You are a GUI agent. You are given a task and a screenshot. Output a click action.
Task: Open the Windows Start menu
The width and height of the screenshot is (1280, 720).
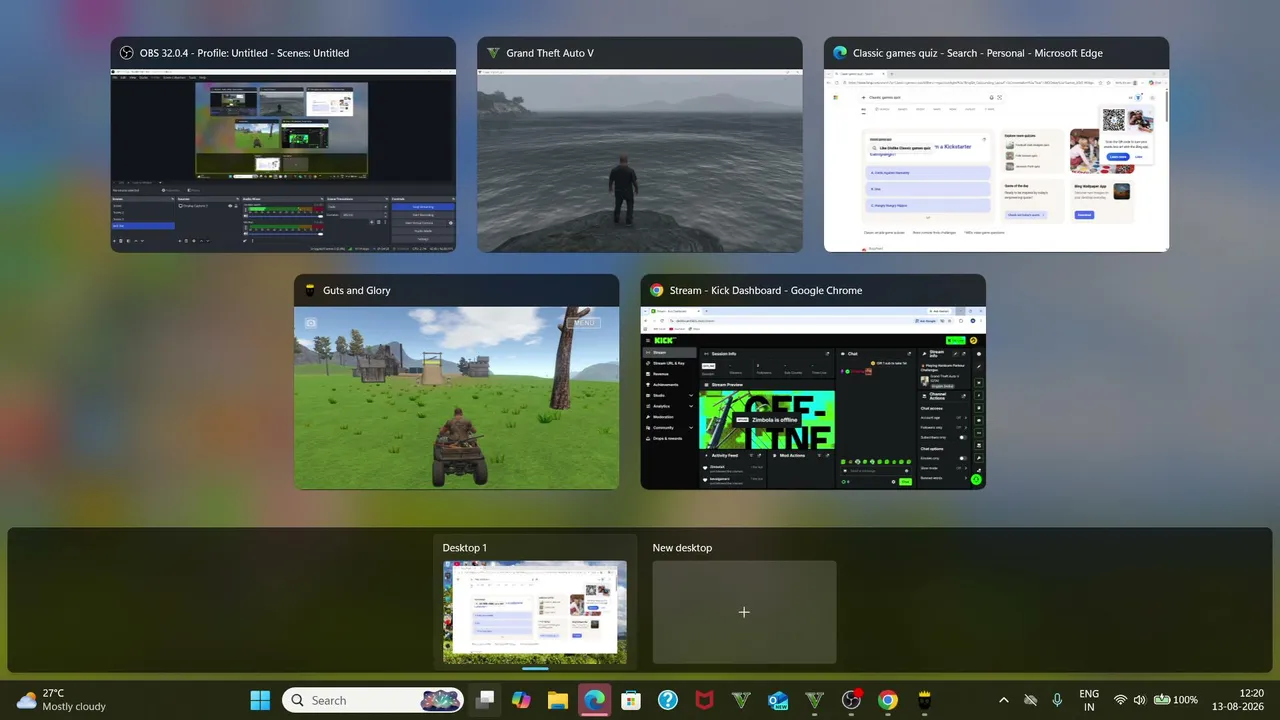(x=260, y=700)
